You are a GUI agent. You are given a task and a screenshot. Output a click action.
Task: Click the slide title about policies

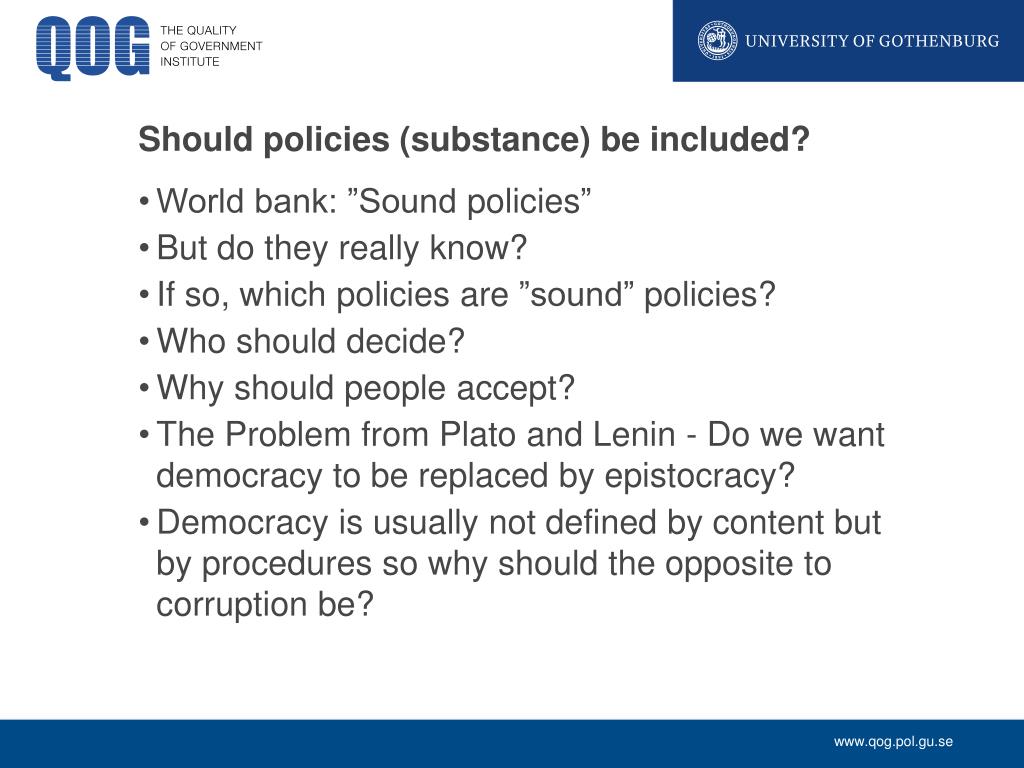474,139
